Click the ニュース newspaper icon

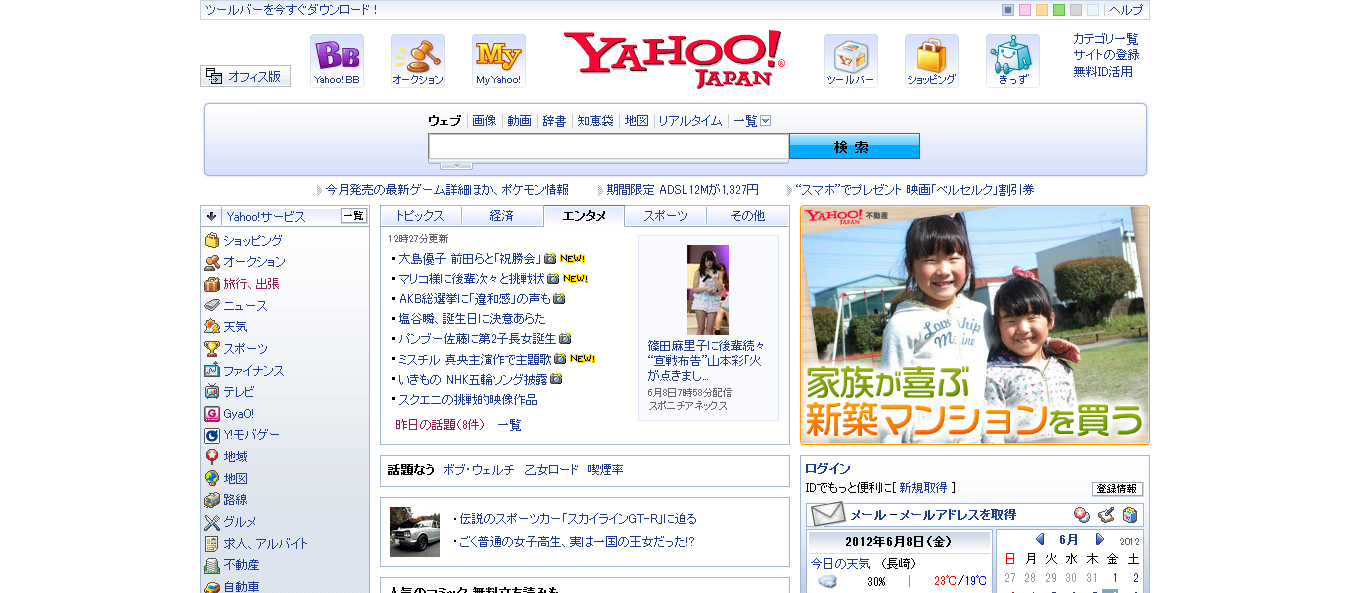click(212, 305)
